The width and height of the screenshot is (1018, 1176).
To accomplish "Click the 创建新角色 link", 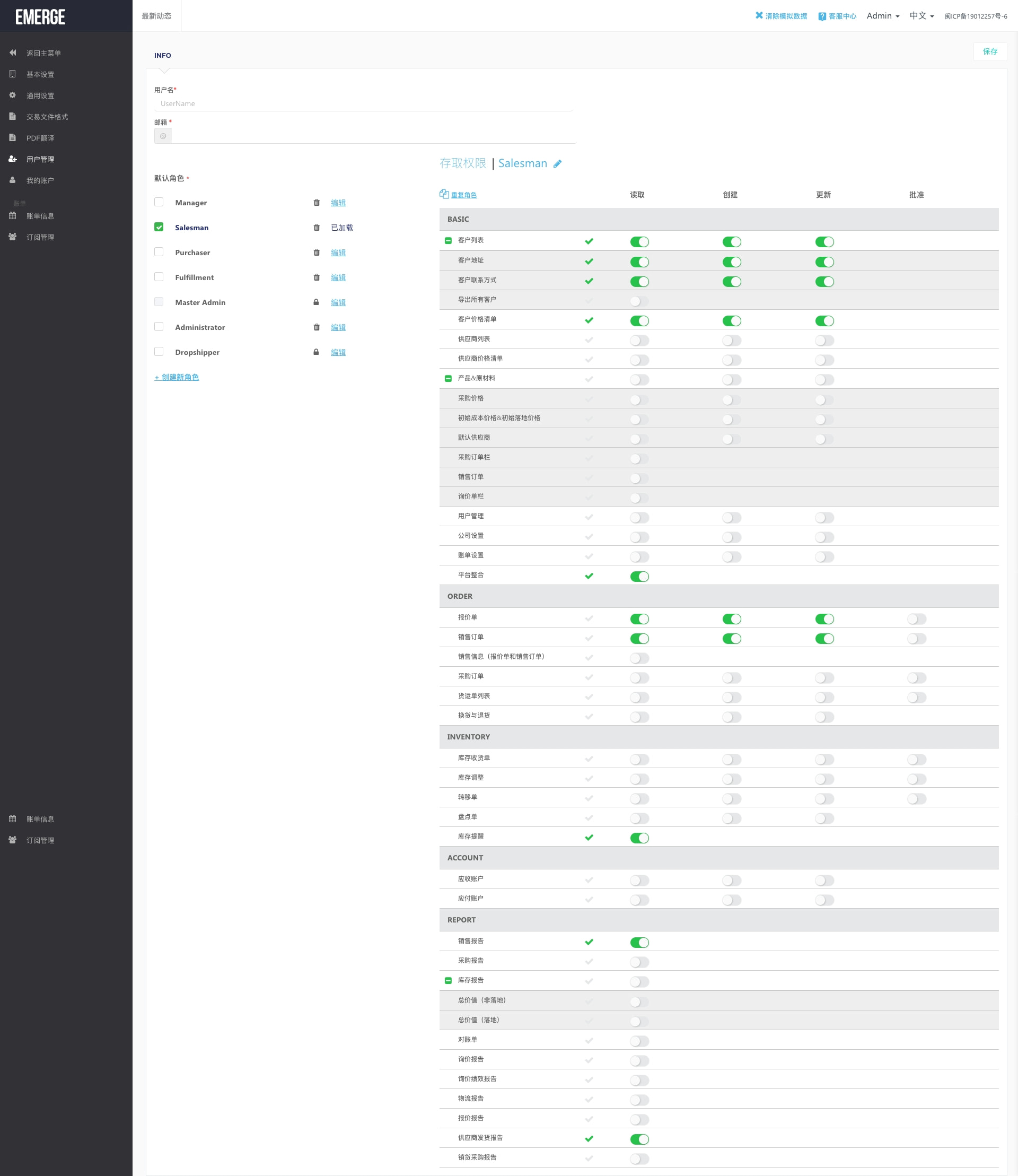I will click(177, 377).
